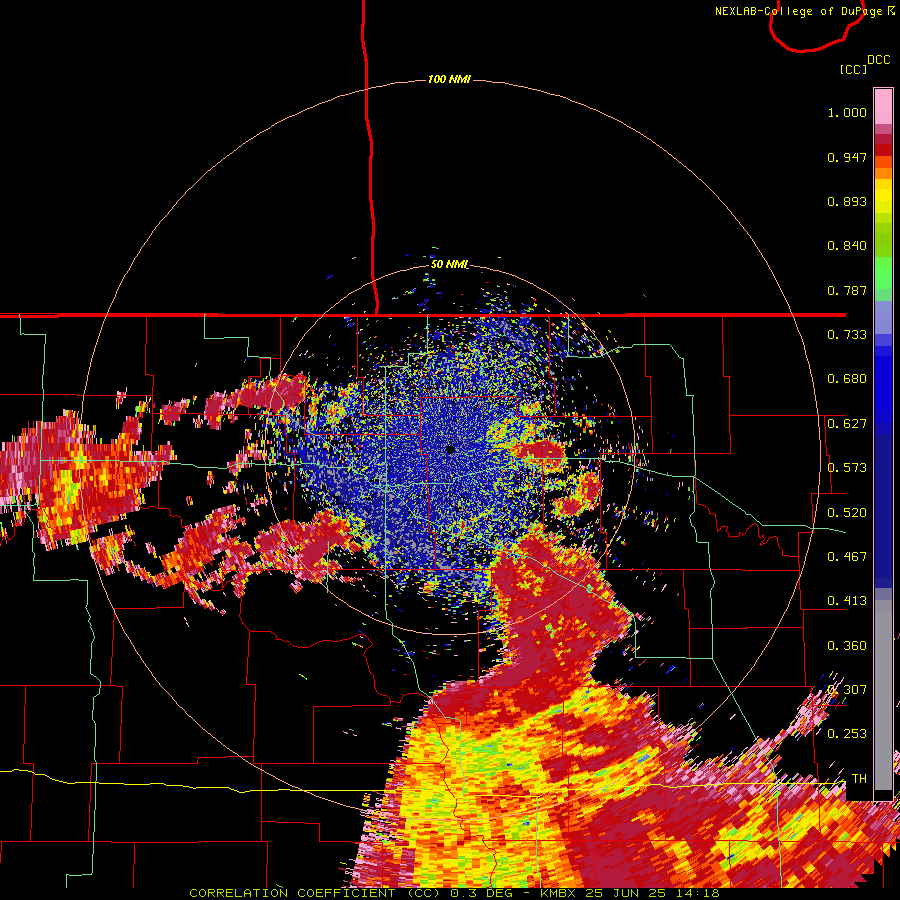
Task: Click the 0.840 legend value
Action: (x=847, y=246)
